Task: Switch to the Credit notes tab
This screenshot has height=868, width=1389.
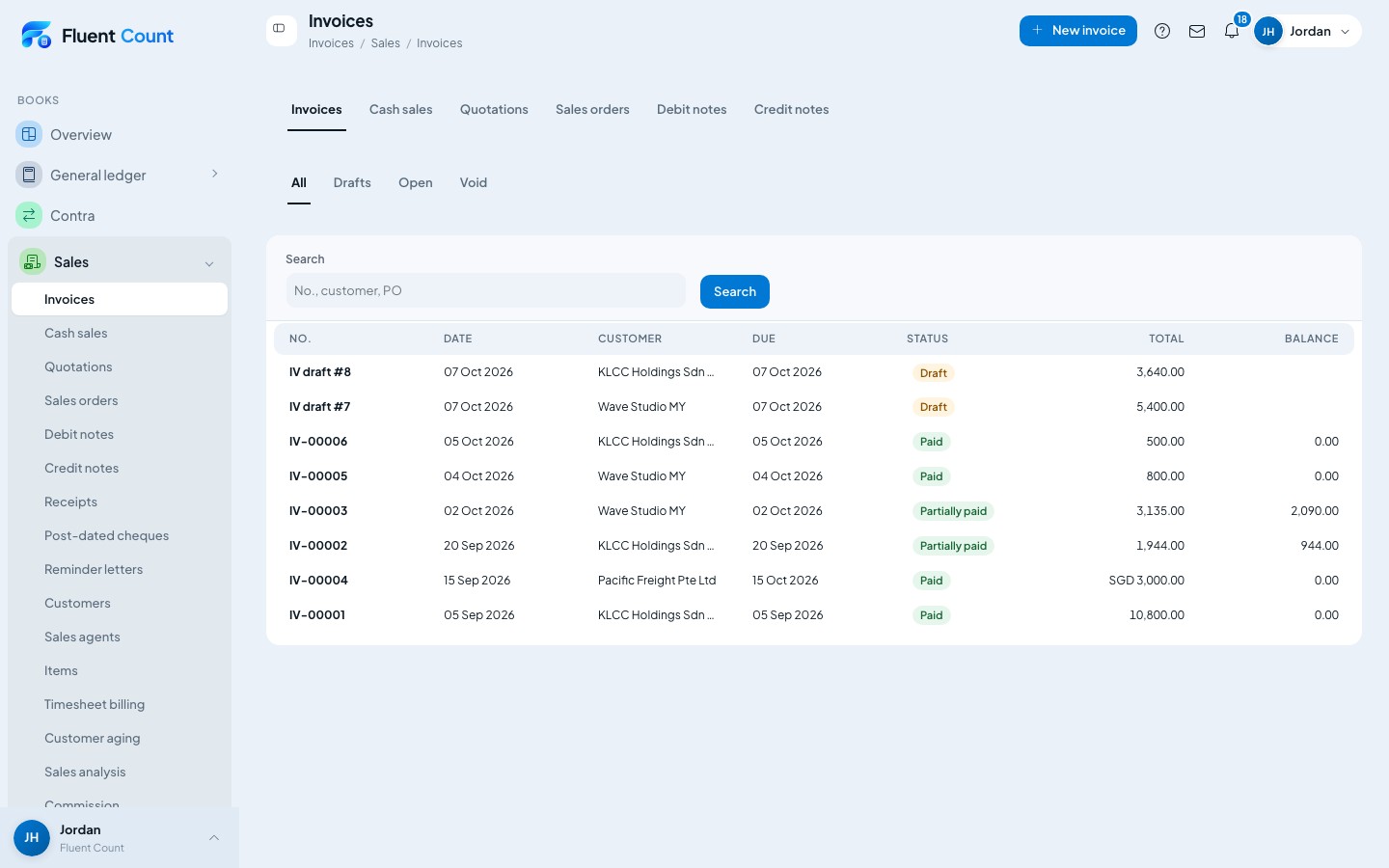Action: (791, 109)
